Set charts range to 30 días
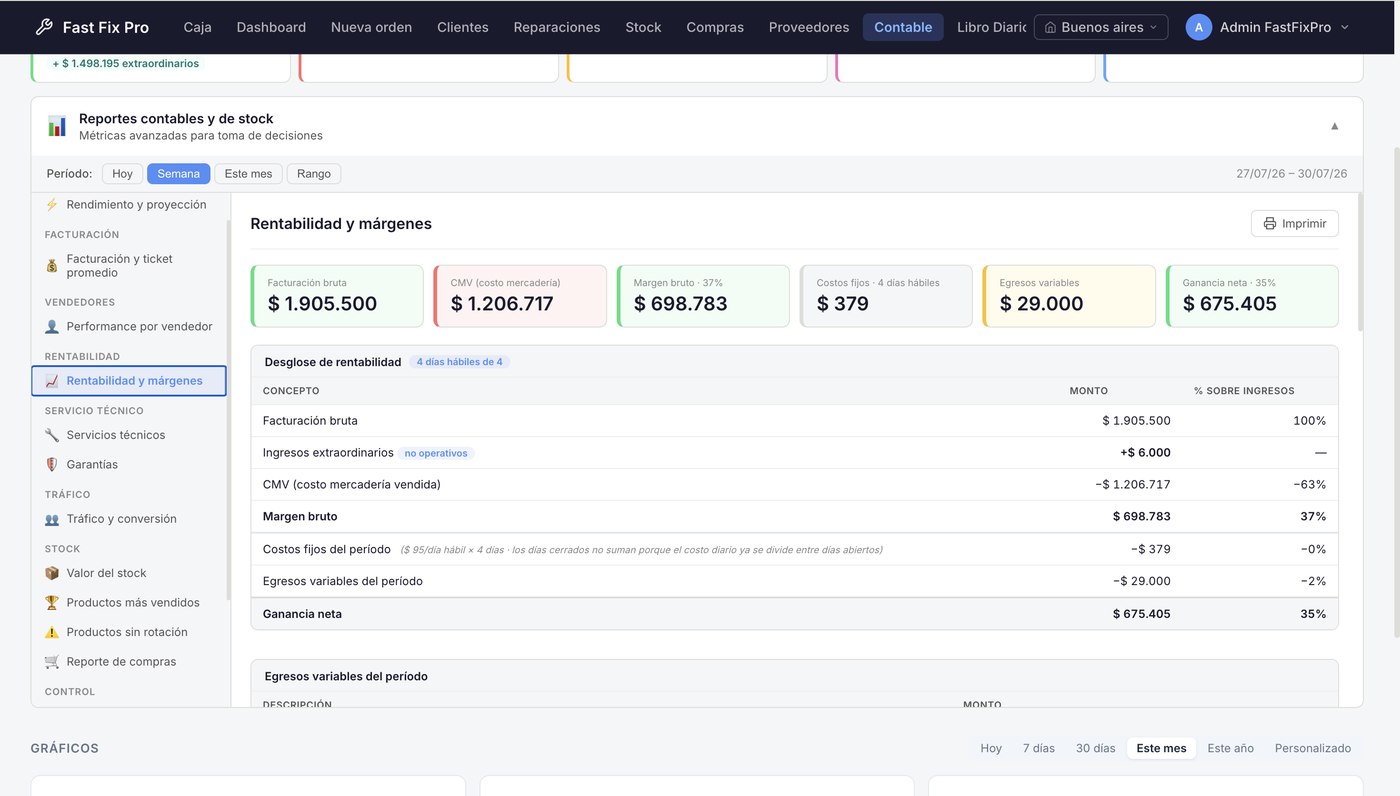1400x796 pixels. point(1096,748)
